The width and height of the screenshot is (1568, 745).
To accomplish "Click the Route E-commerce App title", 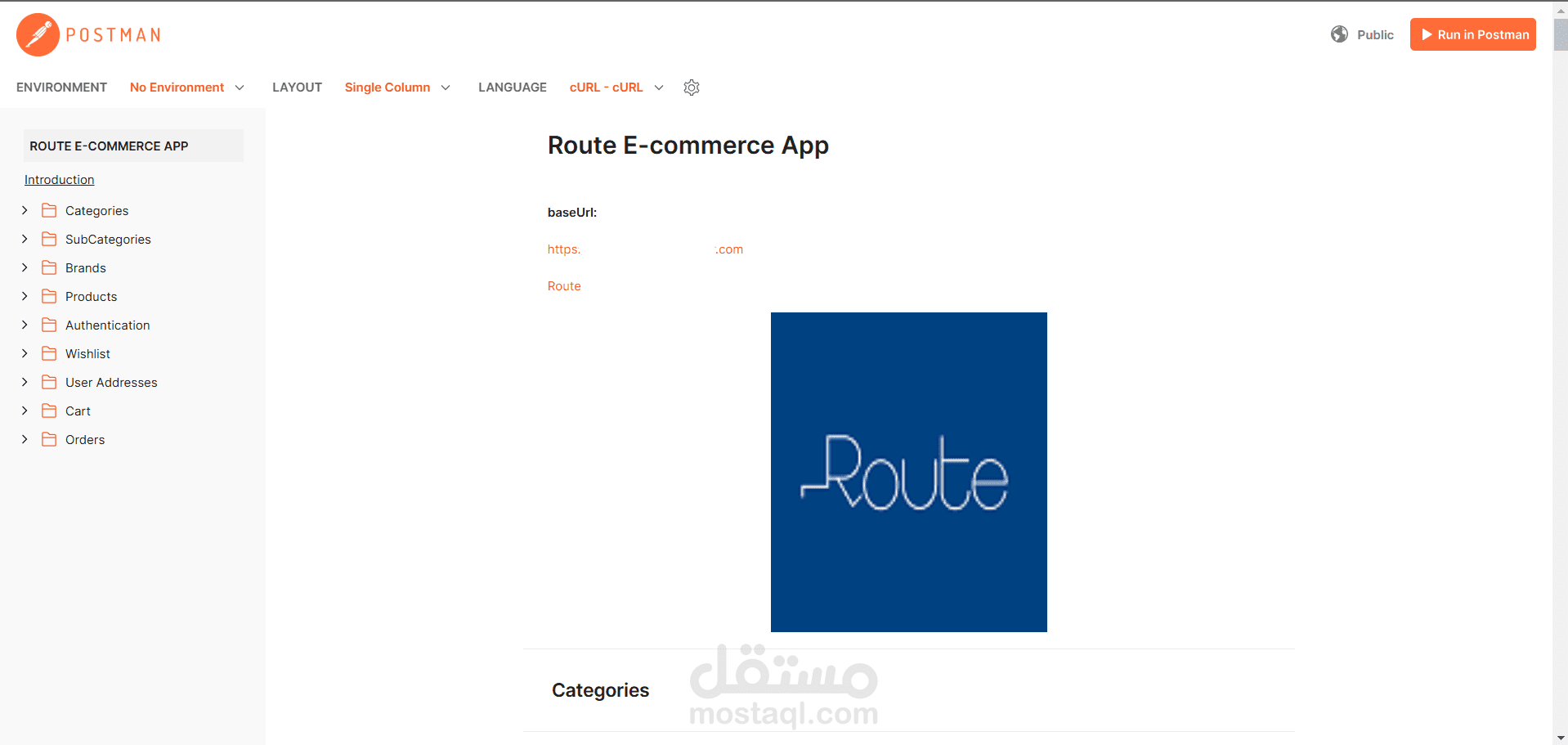I will click(x=688, y=146).
